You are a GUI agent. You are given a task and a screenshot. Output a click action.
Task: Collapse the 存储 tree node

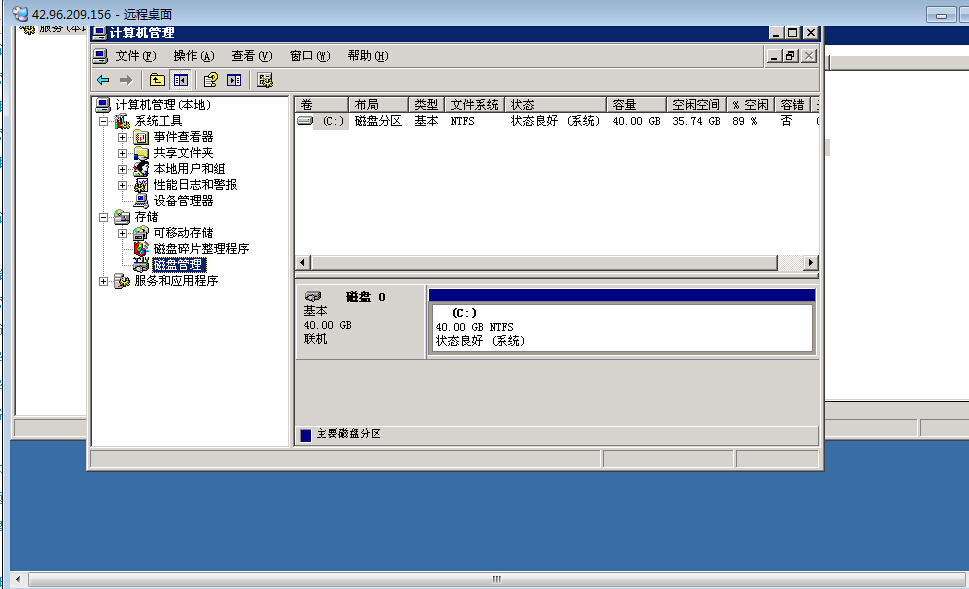point(104,217)
